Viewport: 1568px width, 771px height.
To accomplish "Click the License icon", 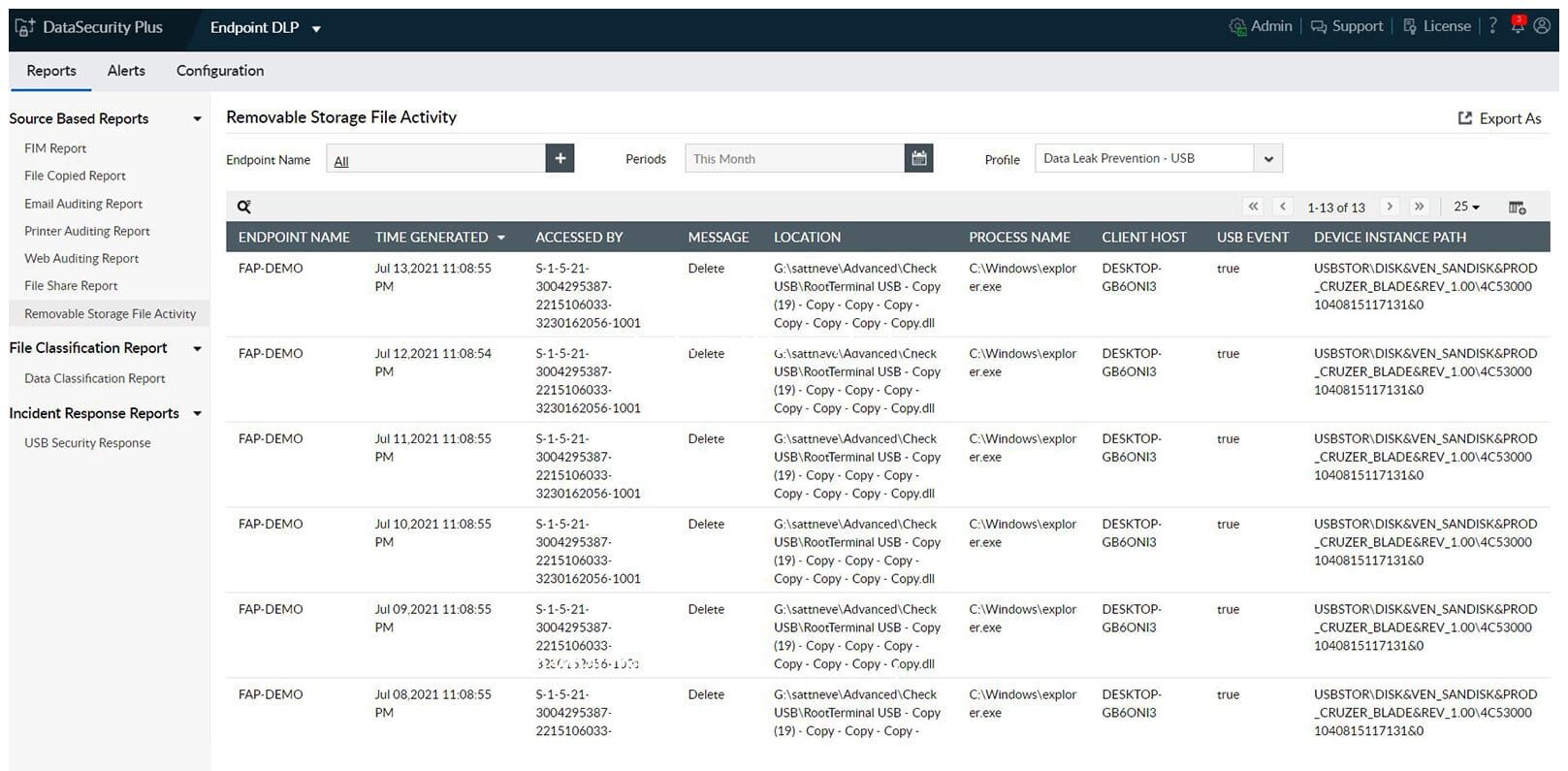I will point(1410,27).
